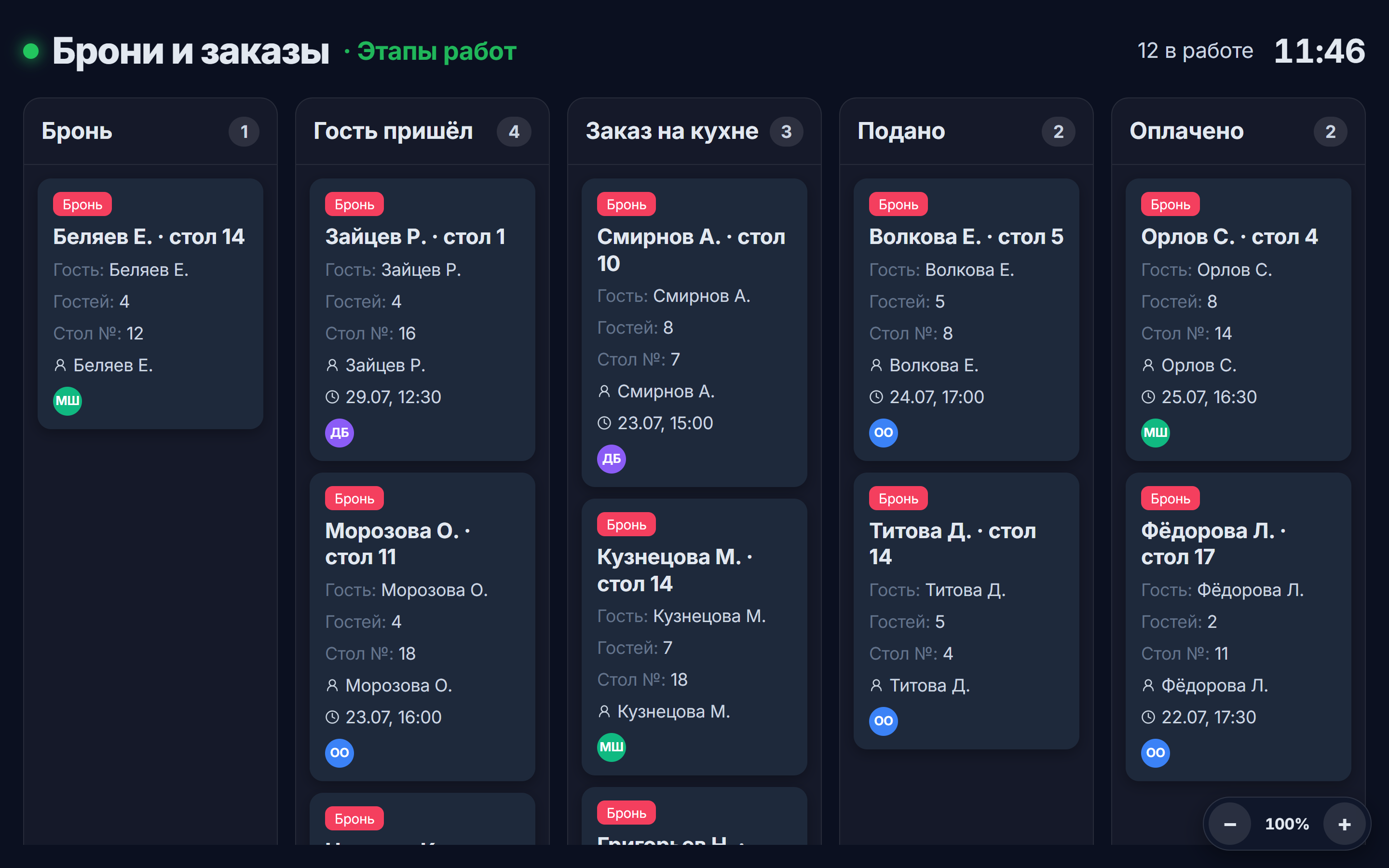Click the ОО avatar on Фёдорова Л. card
Image resolution: width=1389 pixels, height=868 pixels.
[1156, 753]
